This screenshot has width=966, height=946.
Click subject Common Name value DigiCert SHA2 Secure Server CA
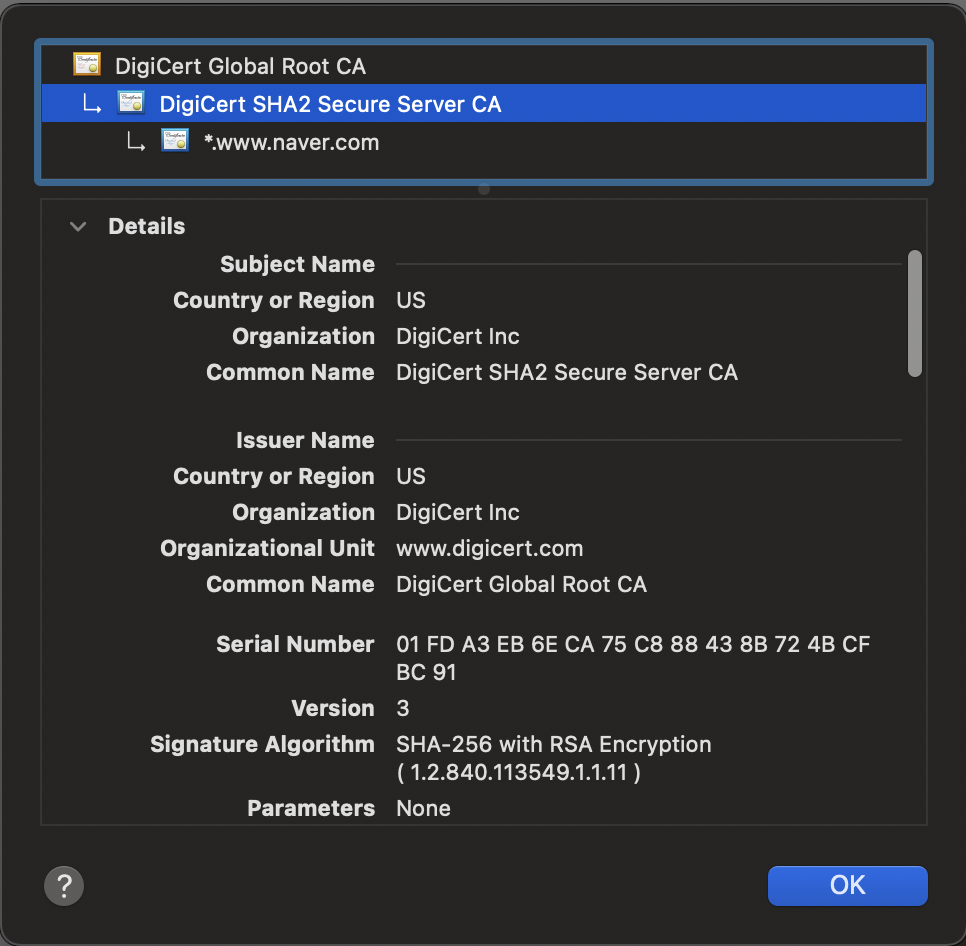[x=567, y=373]
